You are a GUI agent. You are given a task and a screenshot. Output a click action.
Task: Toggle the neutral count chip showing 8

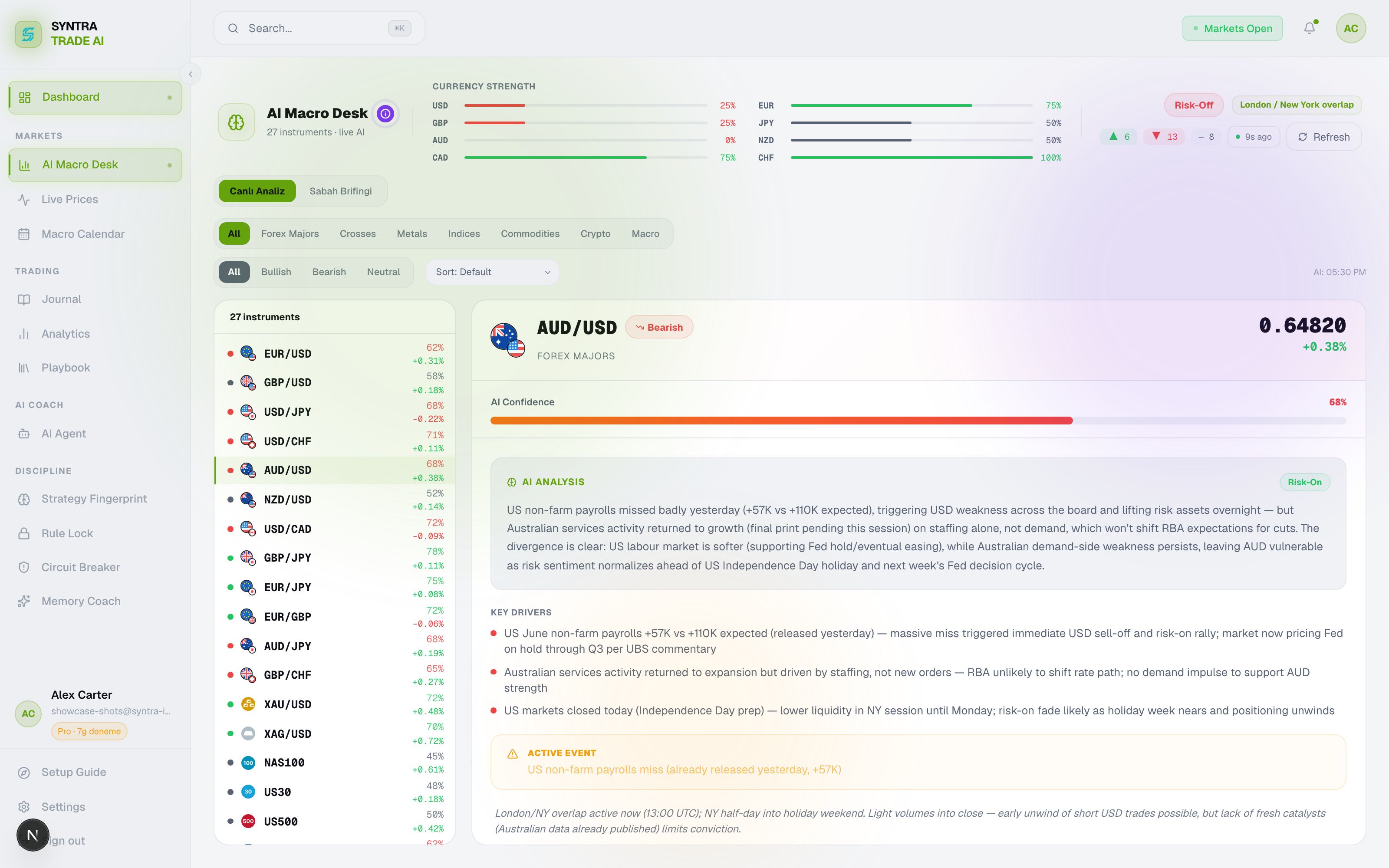click(1206, 137)
